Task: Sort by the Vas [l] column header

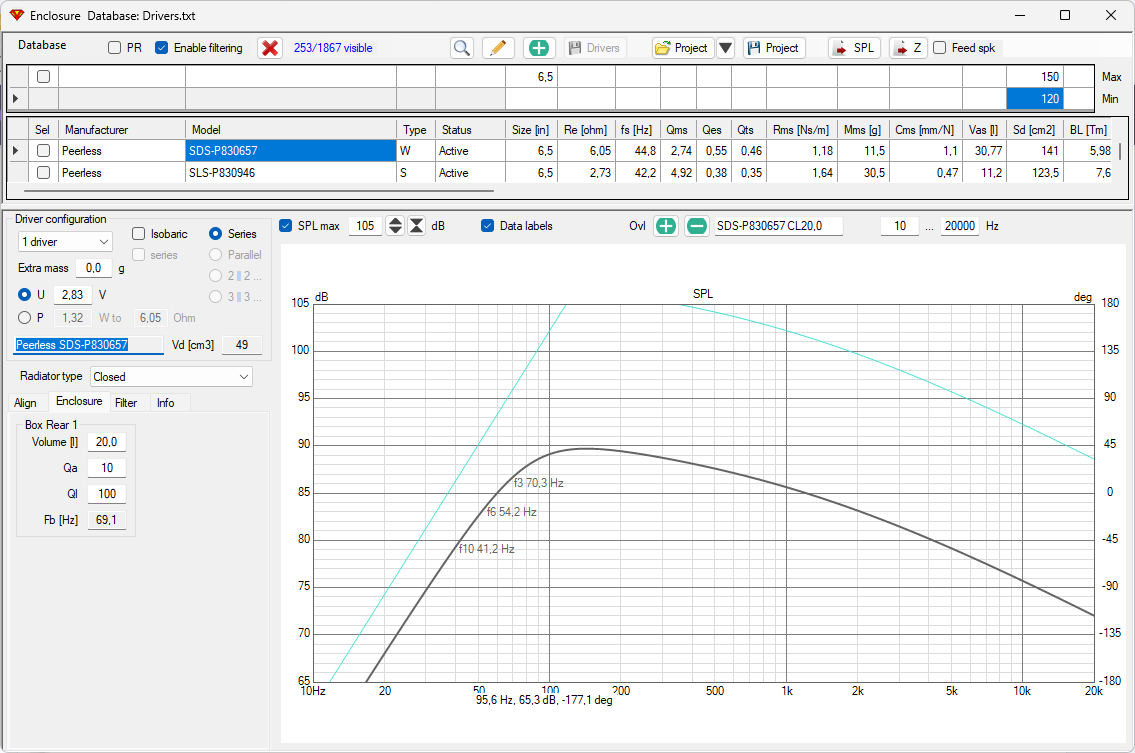Action: pos(984,130)
